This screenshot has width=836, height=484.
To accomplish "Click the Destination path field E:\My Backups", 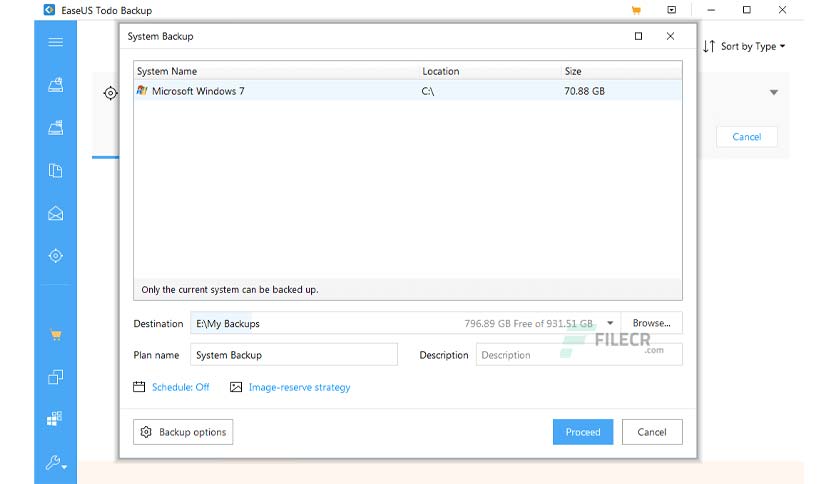I will (405, 323).
